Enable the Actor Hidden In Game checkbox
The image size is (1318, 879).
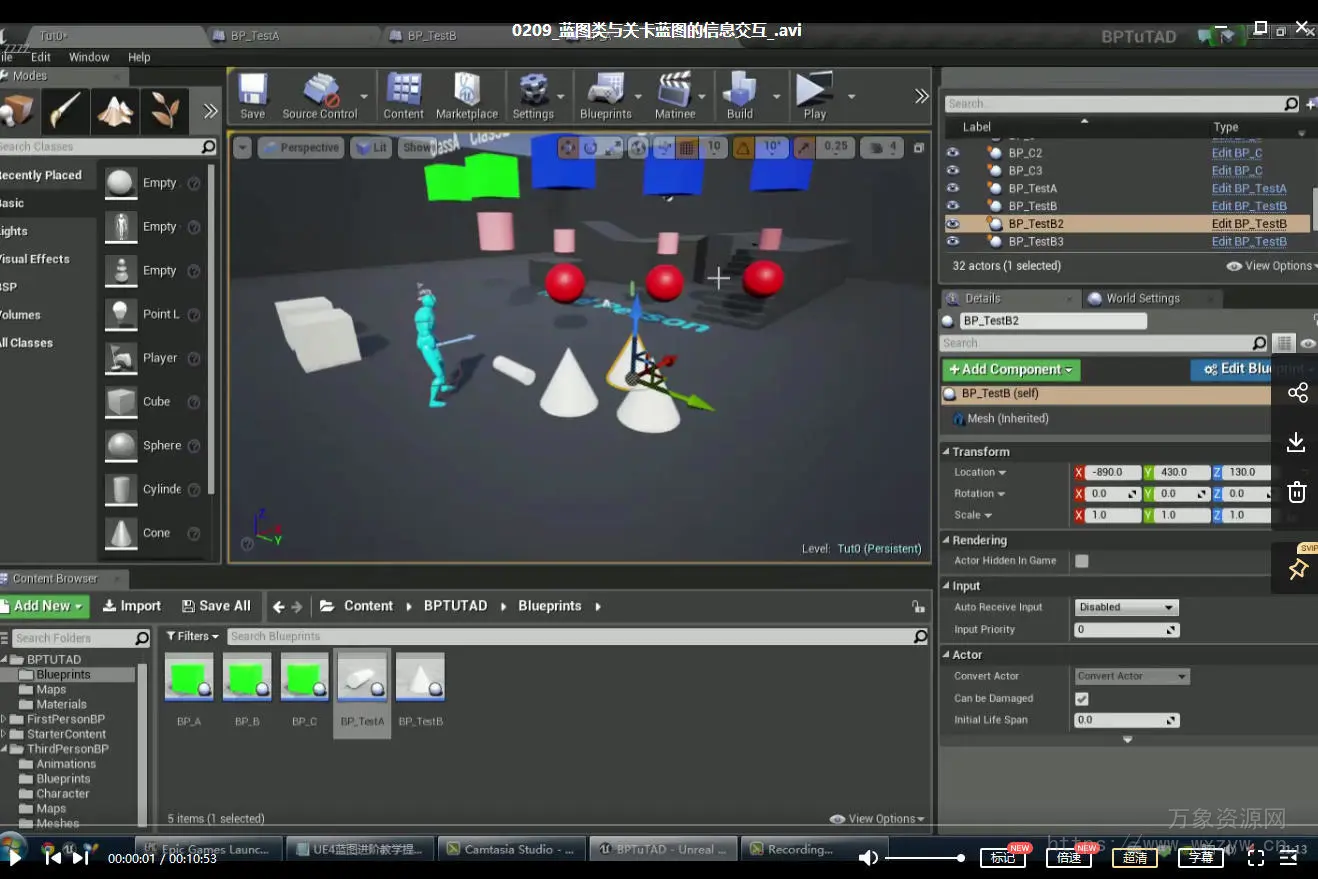pos(1081,561)
